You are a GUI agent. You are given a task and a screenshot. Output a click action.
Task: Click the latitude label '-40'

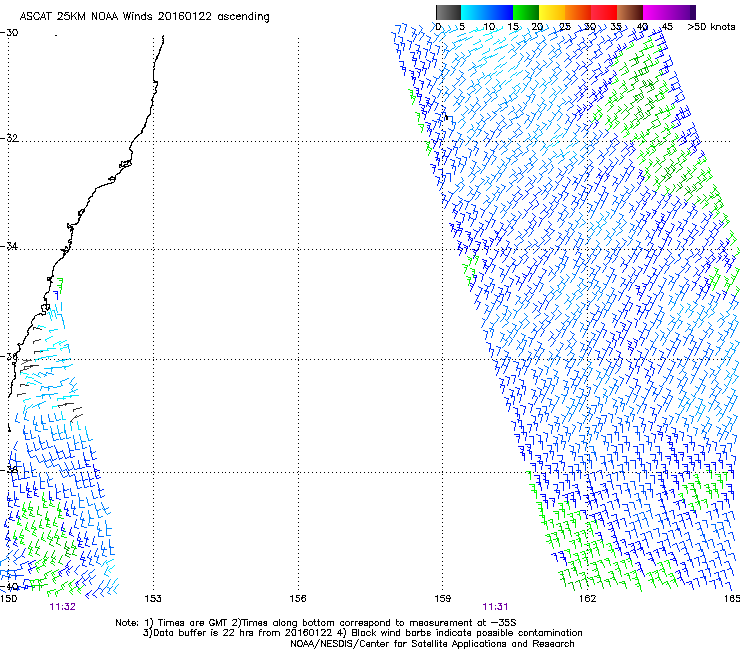click(9, 587)
